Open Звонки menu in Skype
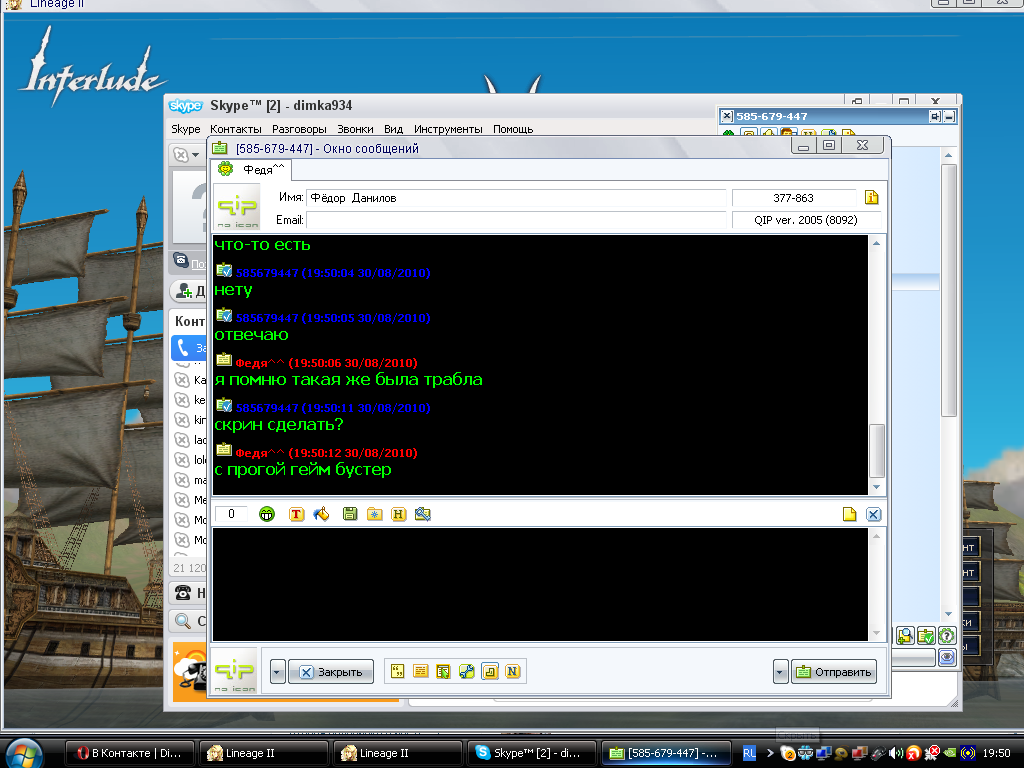The width and height of the screenshot is (1024, 768). (x=355, y=129)
